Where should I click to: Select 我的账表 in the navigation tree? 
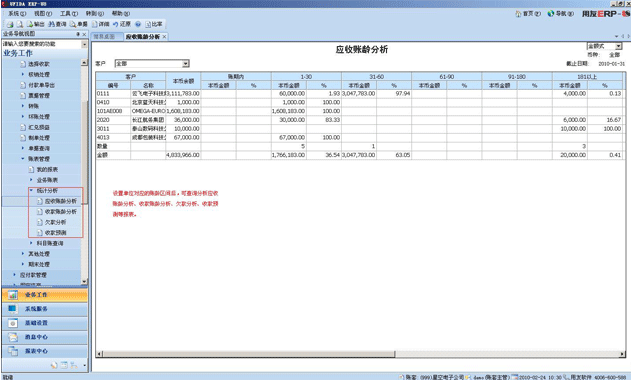point(47,169)
